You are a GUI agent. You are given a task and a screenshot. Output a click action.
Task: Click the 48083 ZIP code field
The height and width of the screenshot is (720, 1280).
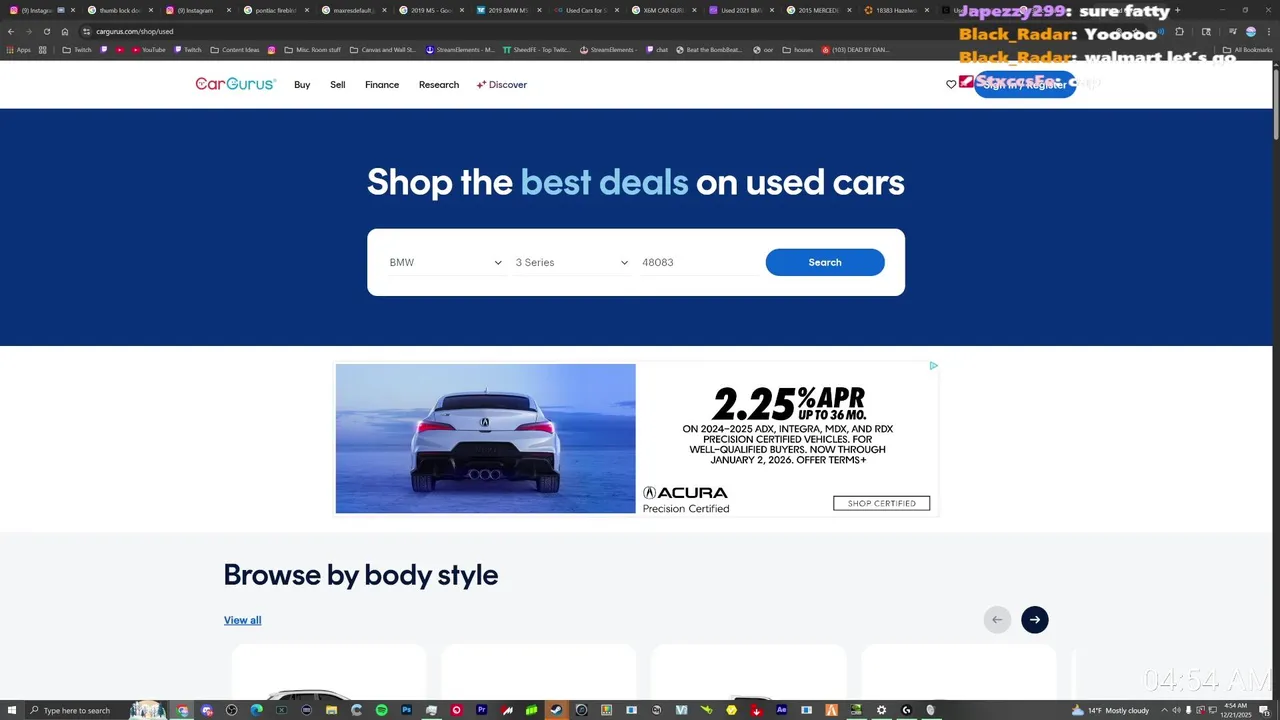click(698, 262)
